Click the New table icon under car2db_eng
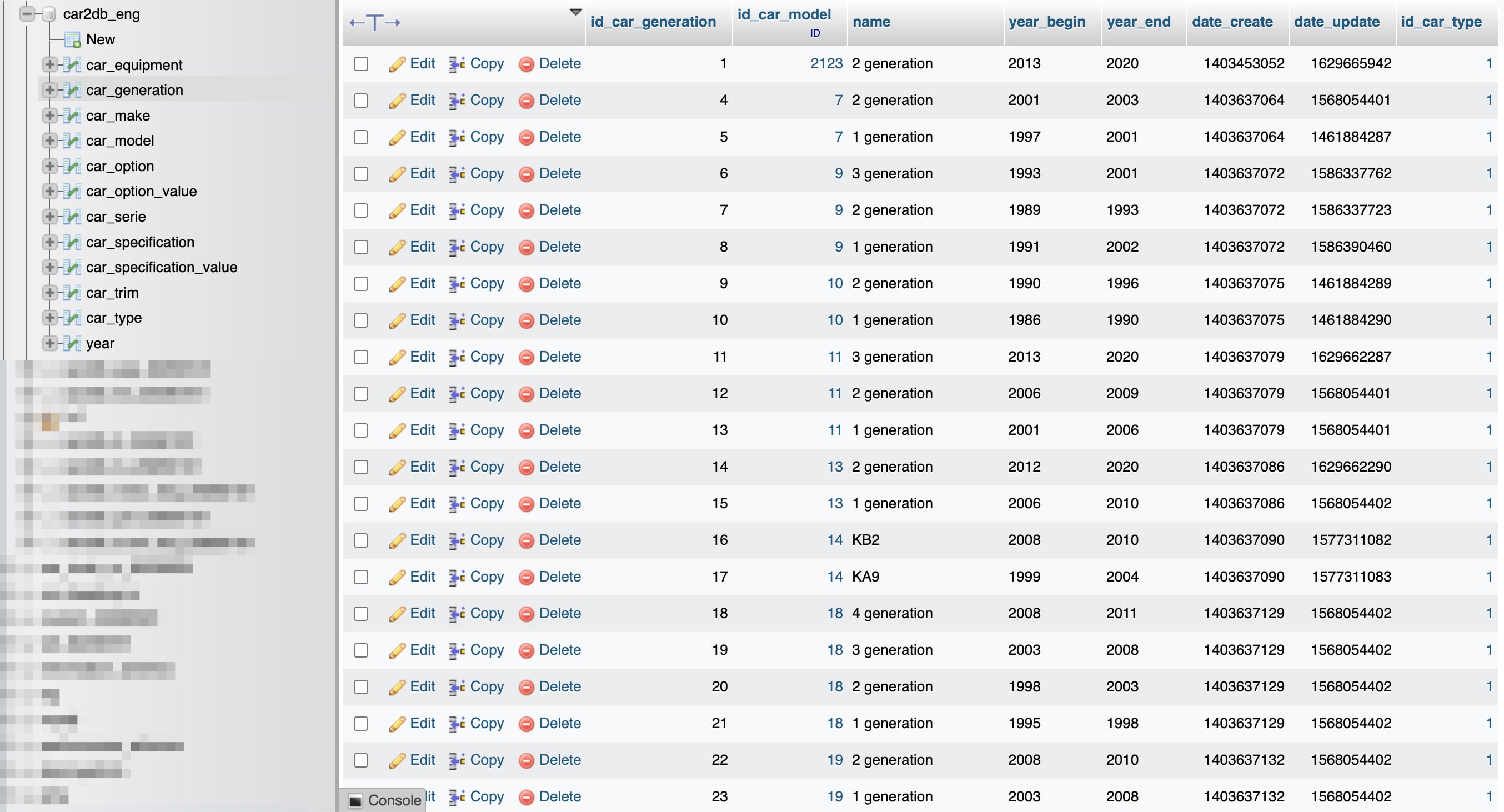 (72, 39)
